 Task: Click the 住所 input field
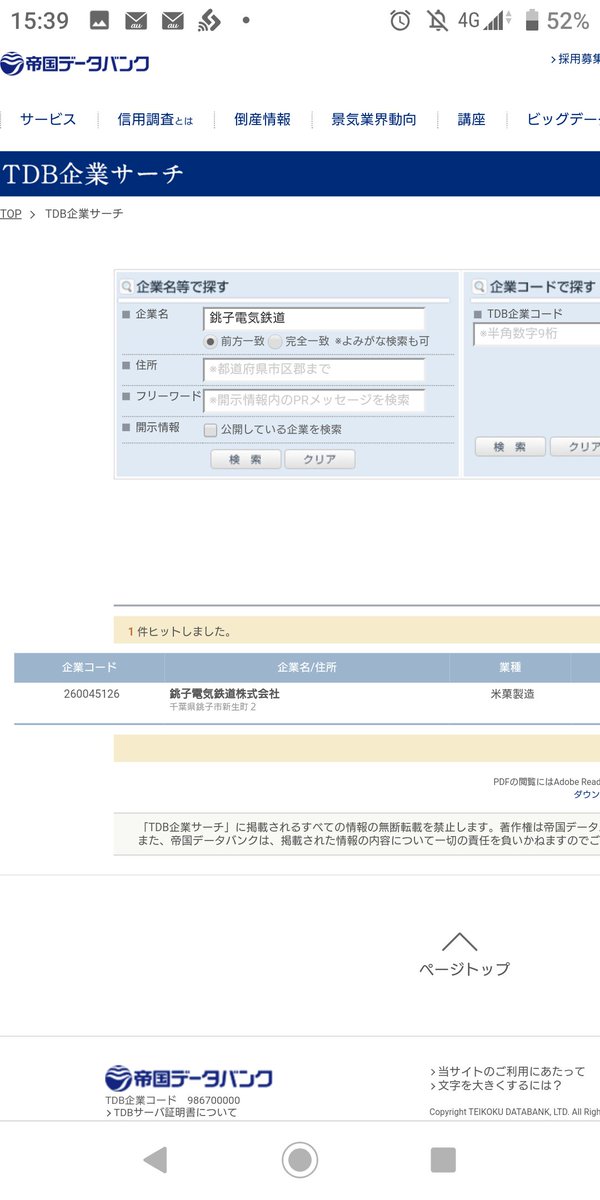tap(314, 369)
